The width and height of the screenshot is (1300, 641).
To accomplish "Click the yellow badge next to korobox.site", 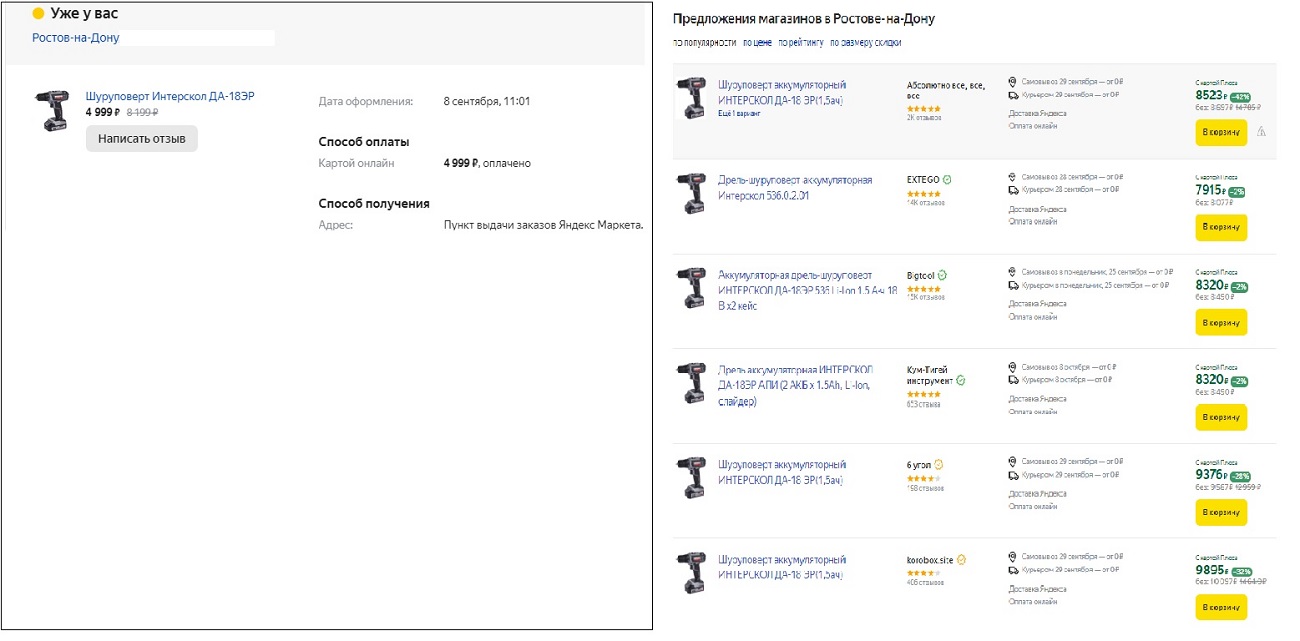I will 961,560.
